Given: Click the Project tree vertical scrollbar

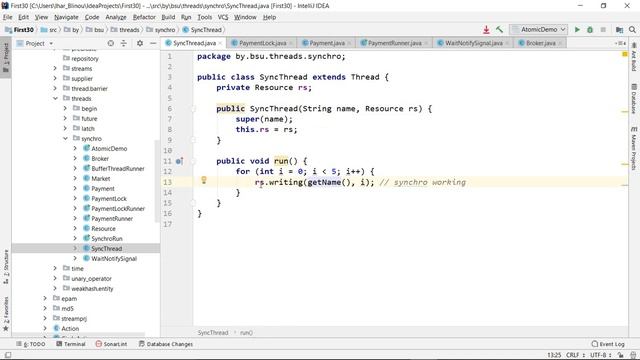Looking at the screenshot, I should click(x=157, y=181).
